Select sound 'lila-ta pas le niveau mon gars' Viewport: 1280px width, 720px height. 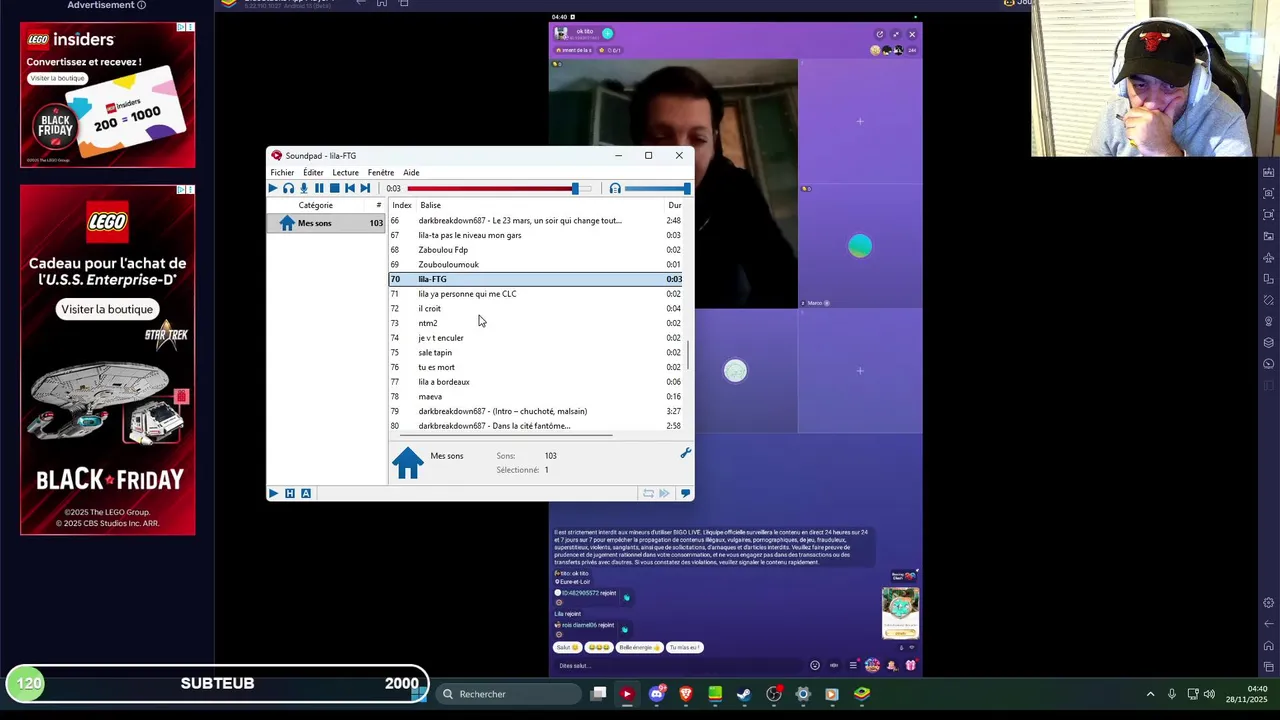point(536,235)
